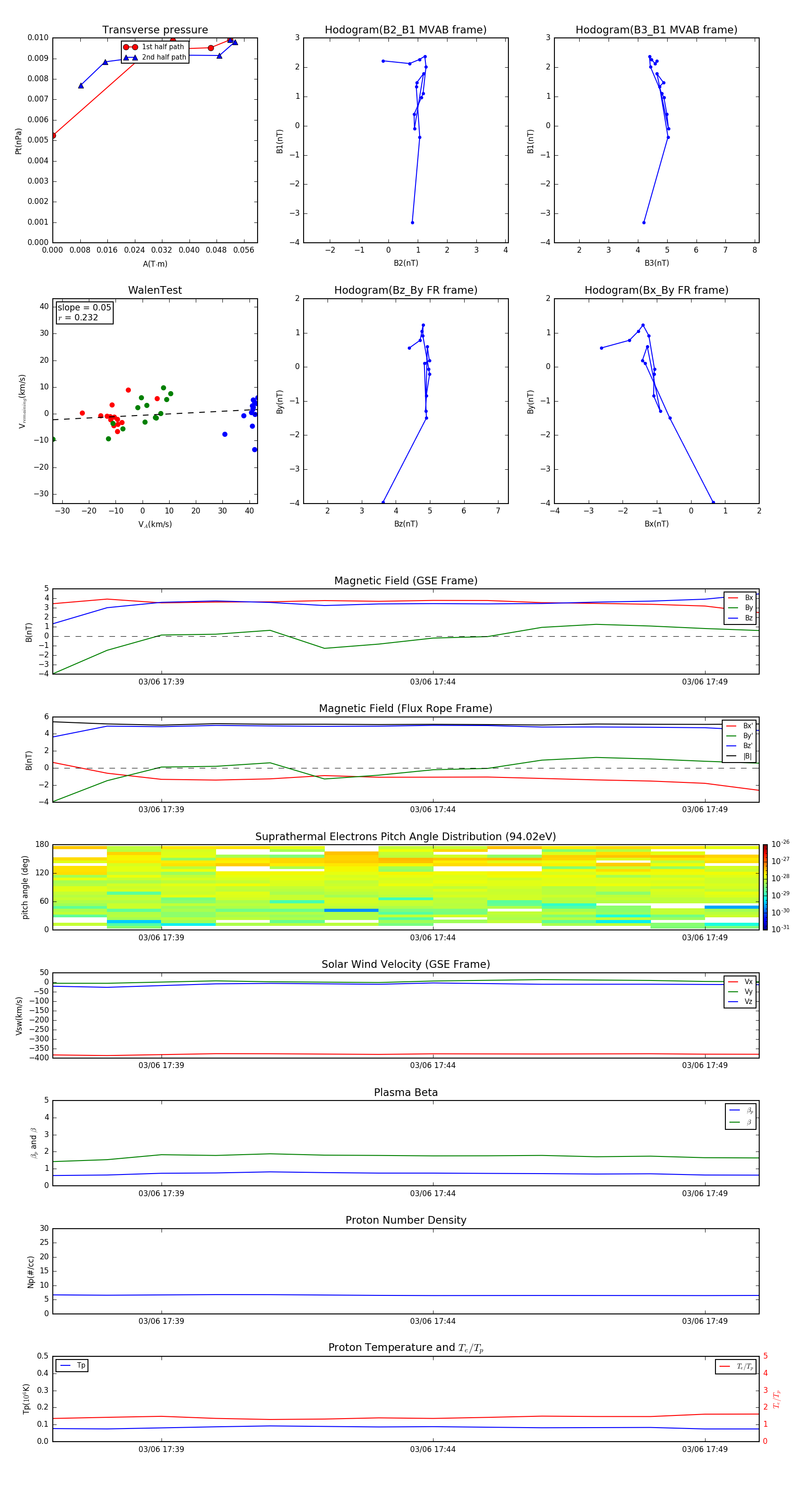The image size is (812, 1489).
Task: Click '03/06 17:44' tick under GSE magnetic field
Action: (x=433, y=682)
